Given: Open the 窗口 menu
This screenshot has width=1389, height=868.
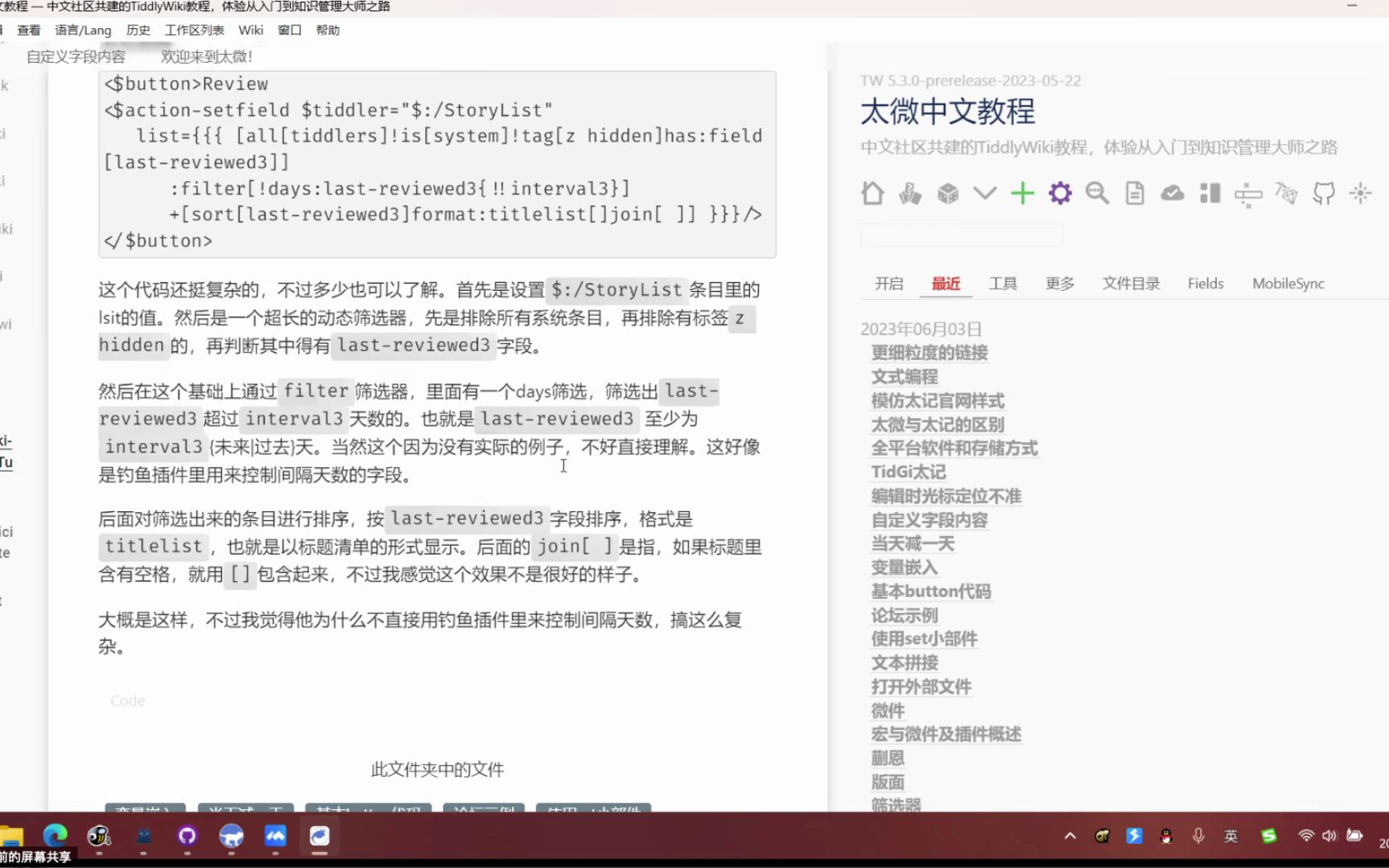Looking at the screenshot, I should tap(289, 30).
